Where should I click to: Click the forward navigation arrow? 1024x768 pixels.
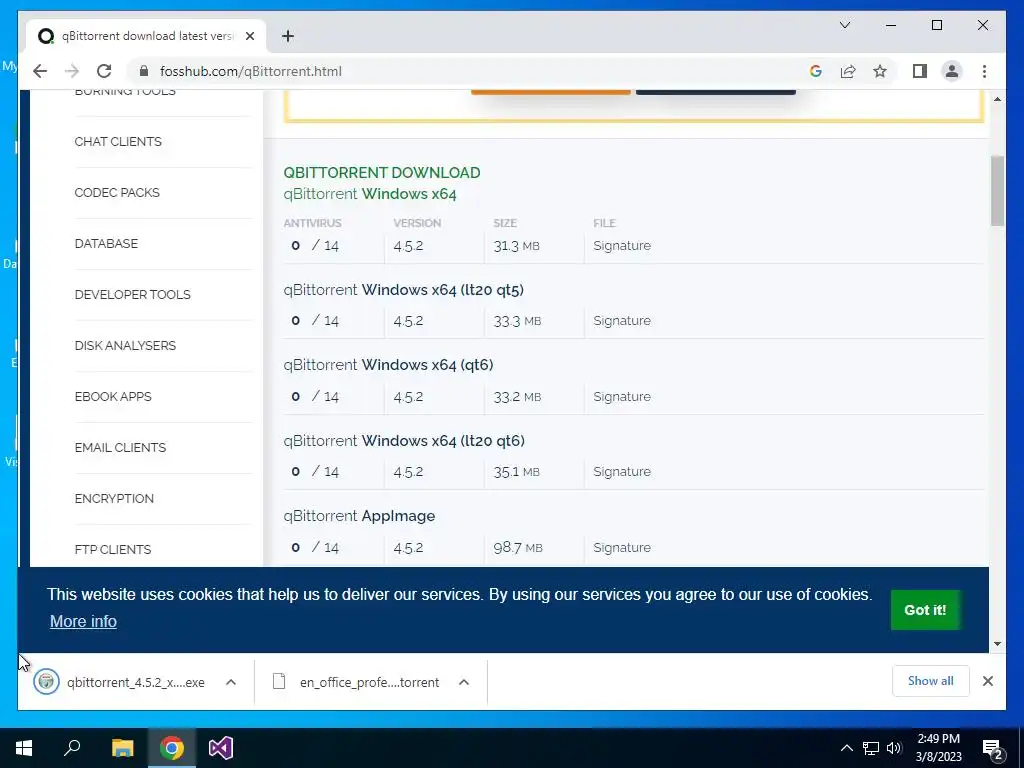click(72, 71)
